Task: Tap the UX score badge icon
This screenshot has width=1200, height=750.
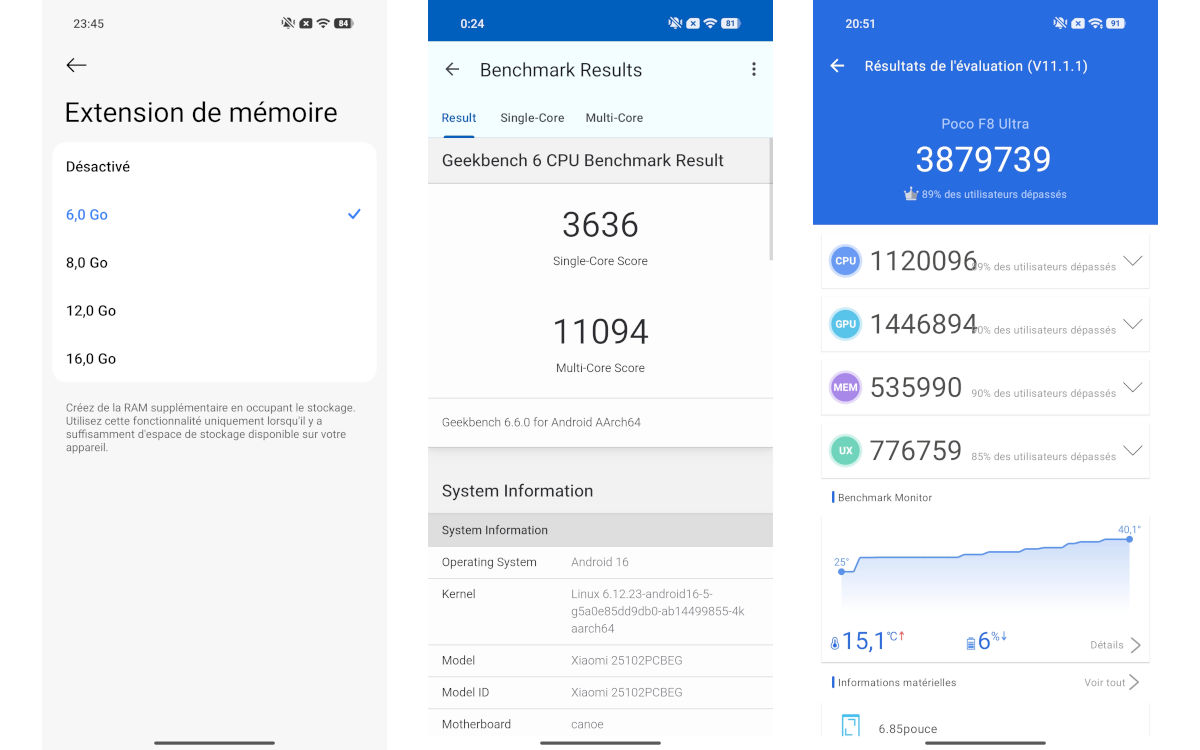Action: tap(845, 450)
